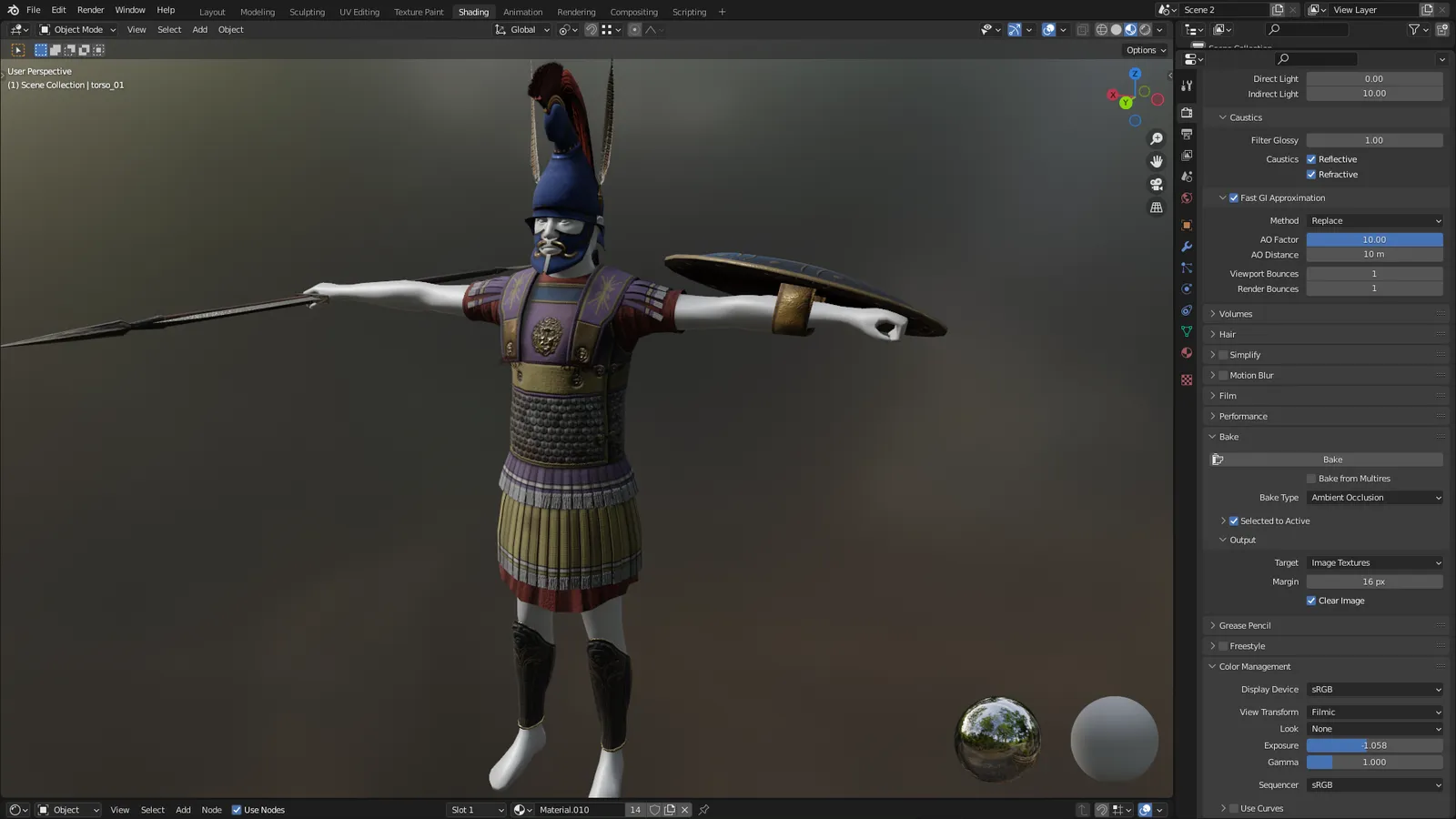Open the Output properties printer icon
Screen dimensions: 1456x819
1187,134
